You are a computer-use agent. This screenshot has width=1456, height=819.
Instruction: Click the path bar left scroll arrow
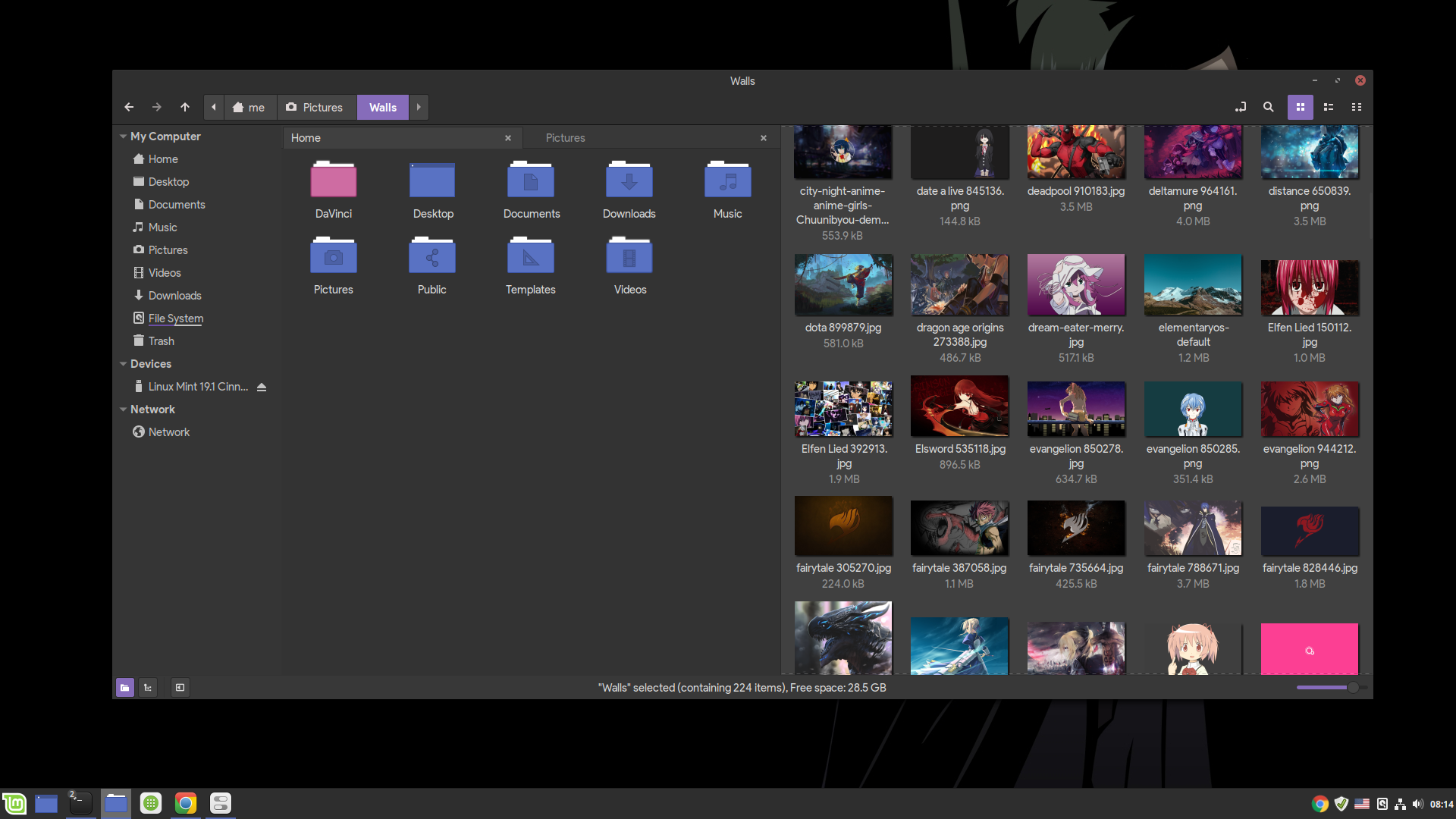point(214,107)
